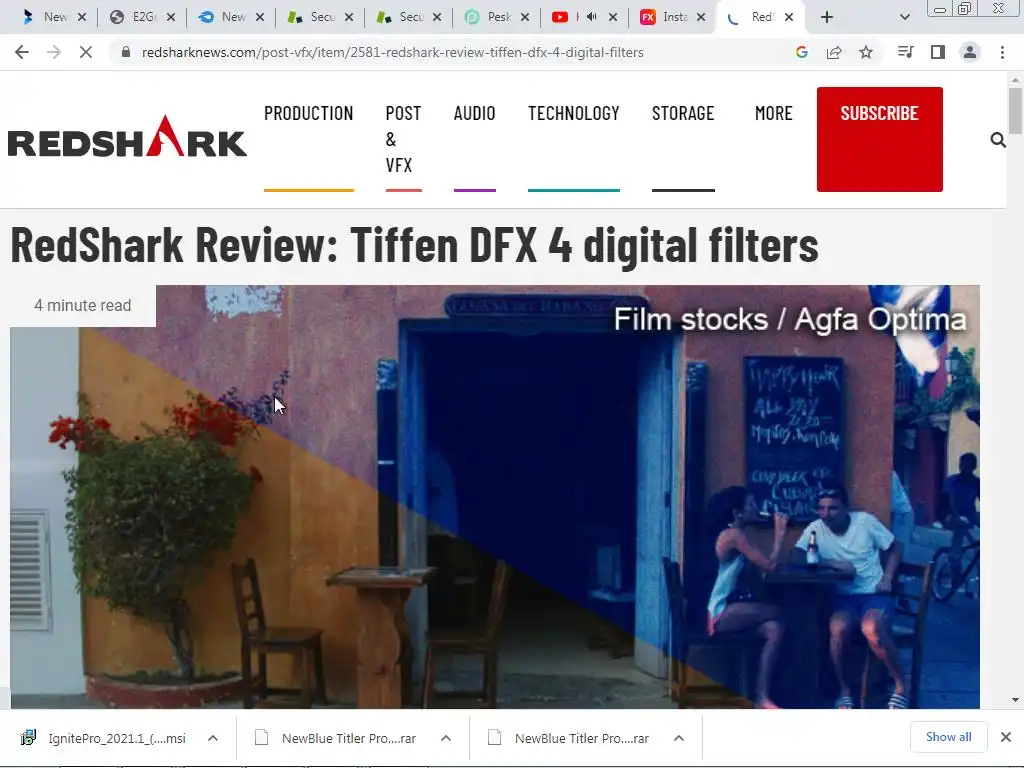Expand the MORE menu

pos(774,113)
